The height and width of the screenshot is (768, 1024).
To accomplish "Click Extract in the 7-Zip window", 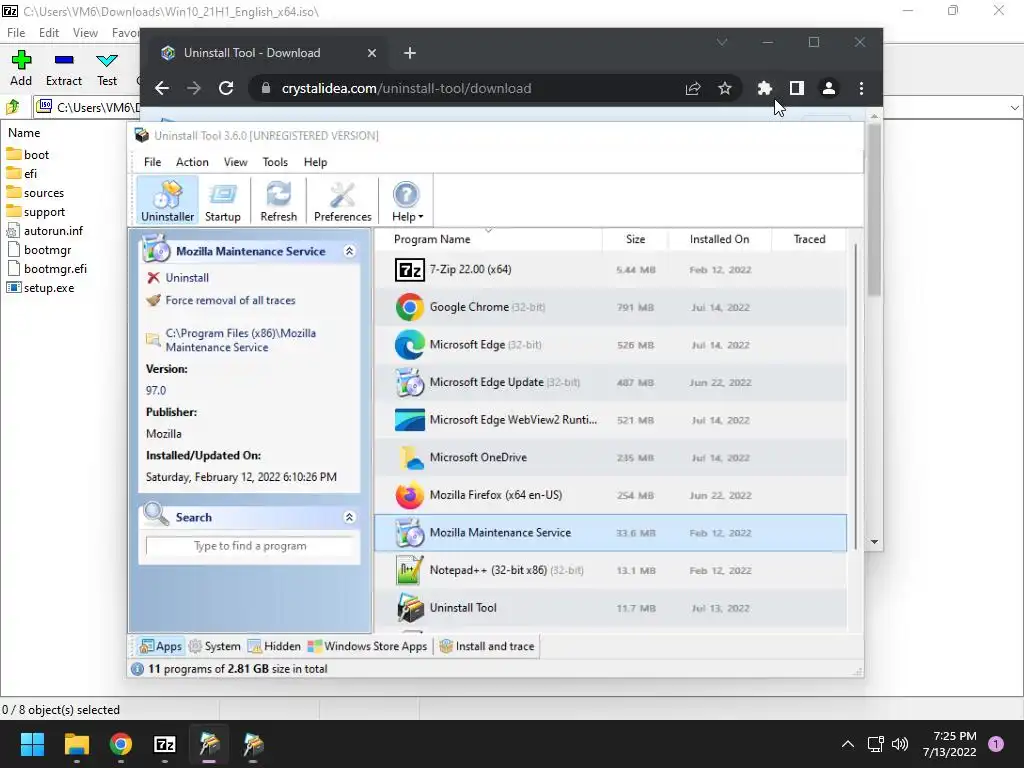I will (64, 69).
